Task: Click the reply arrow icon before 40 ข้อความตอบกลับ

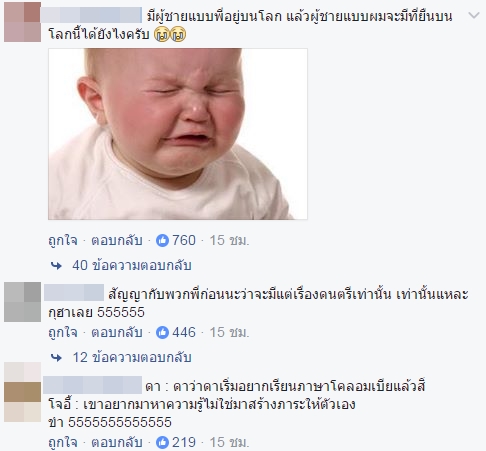Action: click(56, 266)
